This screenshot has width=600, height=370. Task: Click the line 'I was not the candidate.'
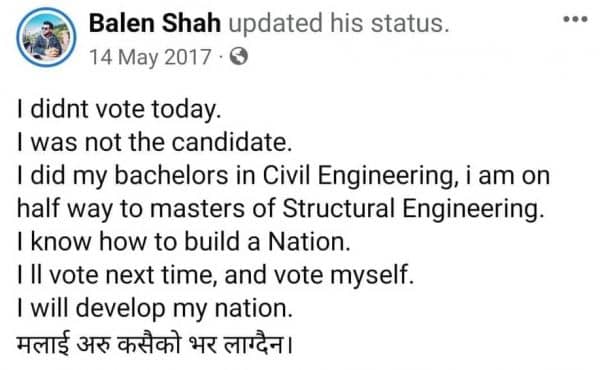pyautogui.click(x=155, y=142)
